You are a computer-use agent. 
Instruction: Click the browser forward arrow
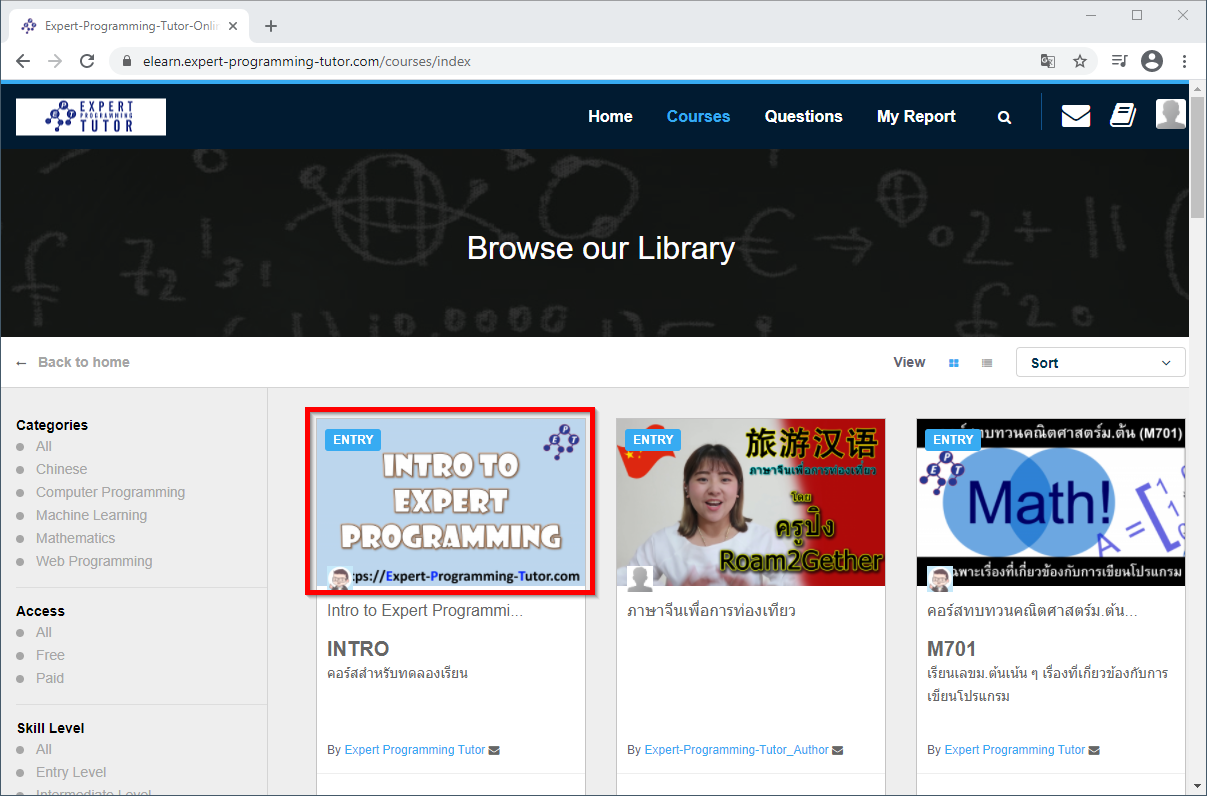(55, 61)
